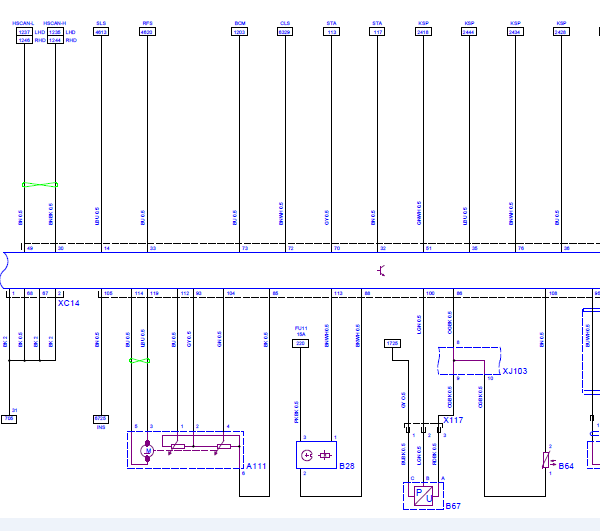Click reference box under CLS
This screenshot has width=600, height=531.
pos(285,32)
